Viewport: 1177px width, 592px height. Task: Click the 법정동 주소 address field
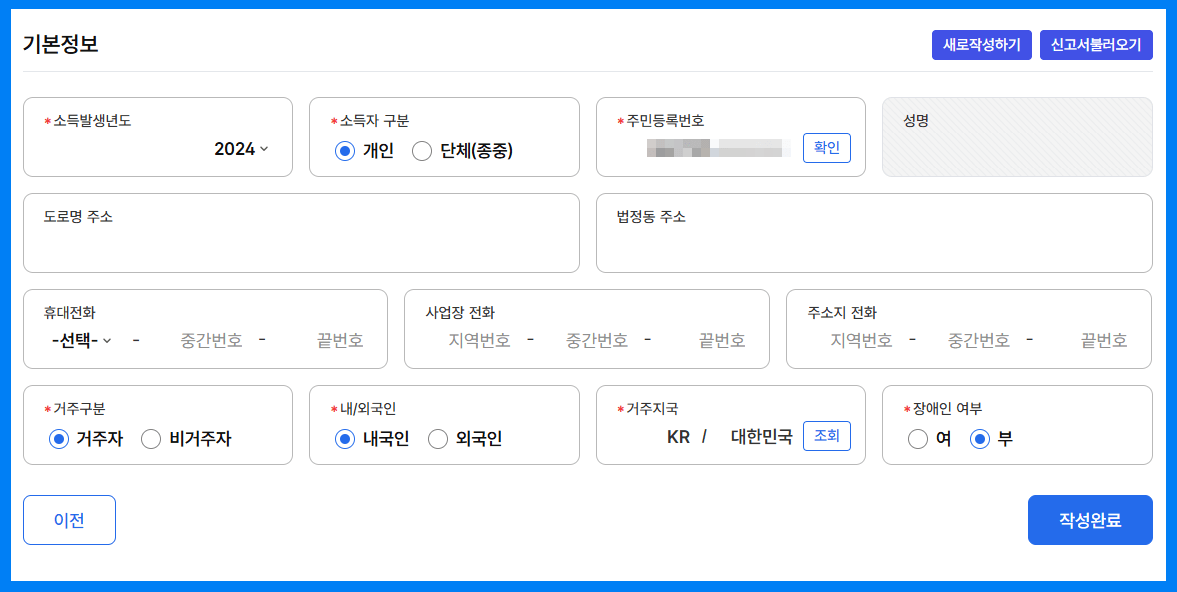[874, 240]
